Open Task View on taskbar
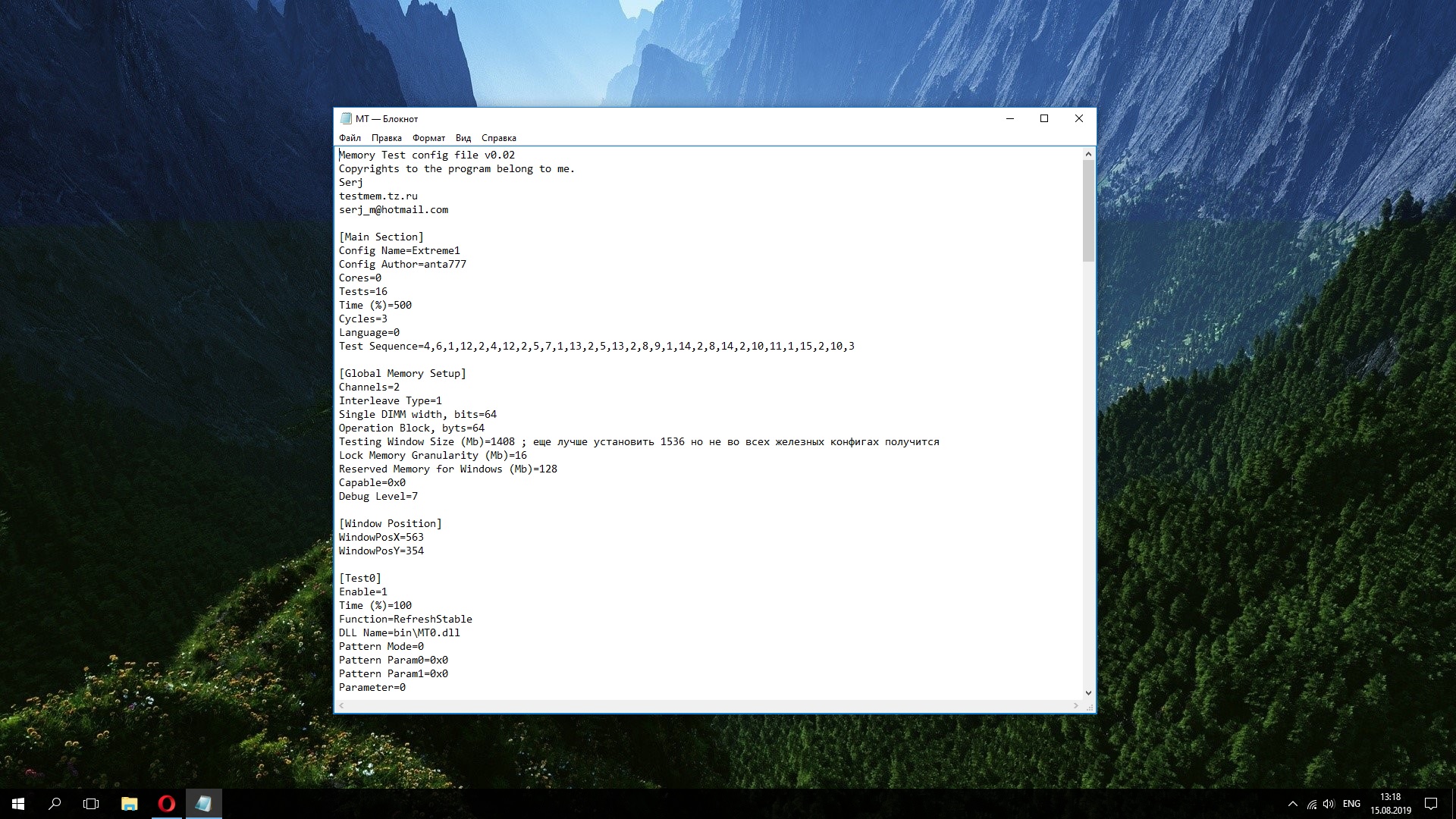The width and height of the screenshot is (1456, 819). pos(91,804)
